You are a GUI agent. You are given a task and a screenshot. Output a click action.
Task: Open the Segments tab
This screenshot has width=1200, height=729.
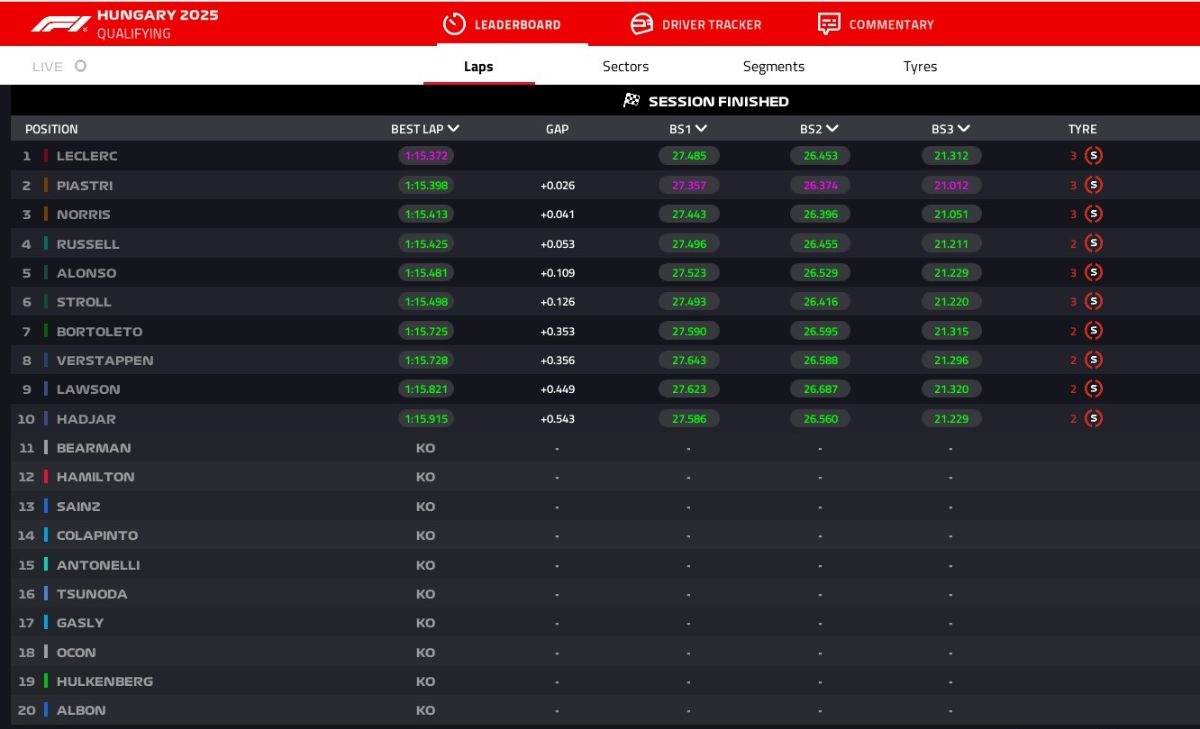click(x=773, y=67)
